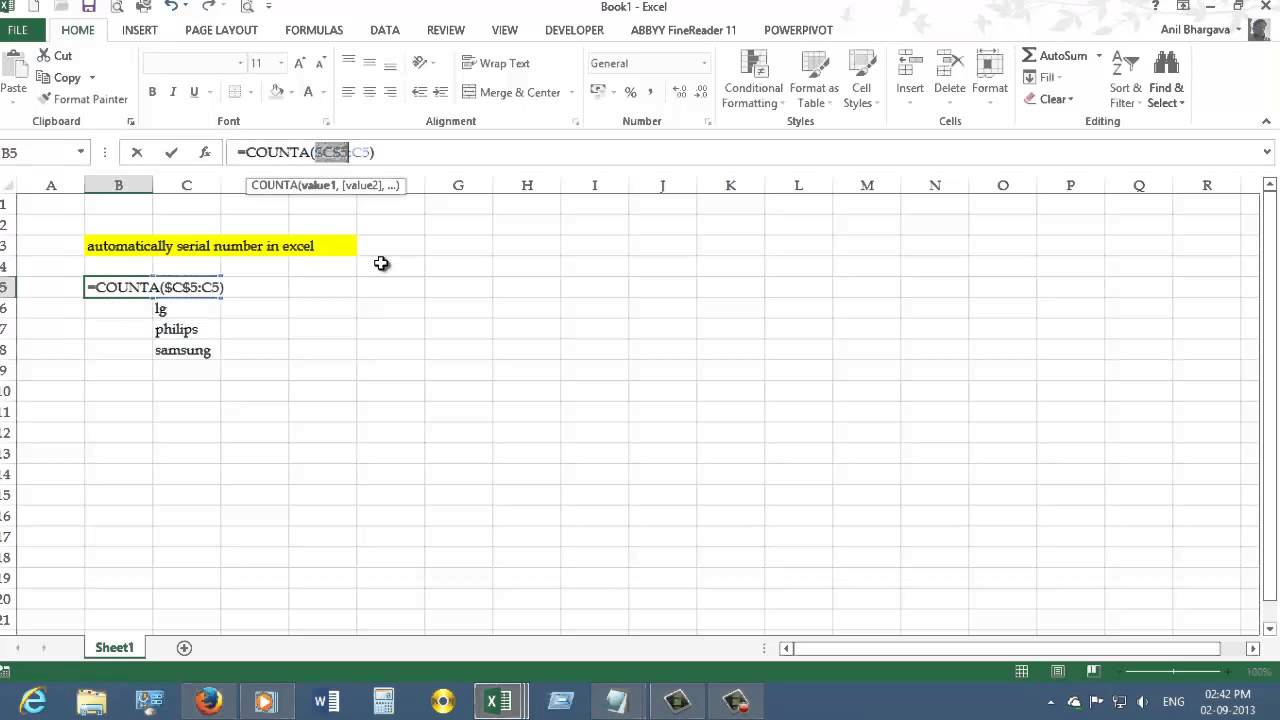Select cell containing 'samsung'
1280x720 pixels.
pos(187,350)
